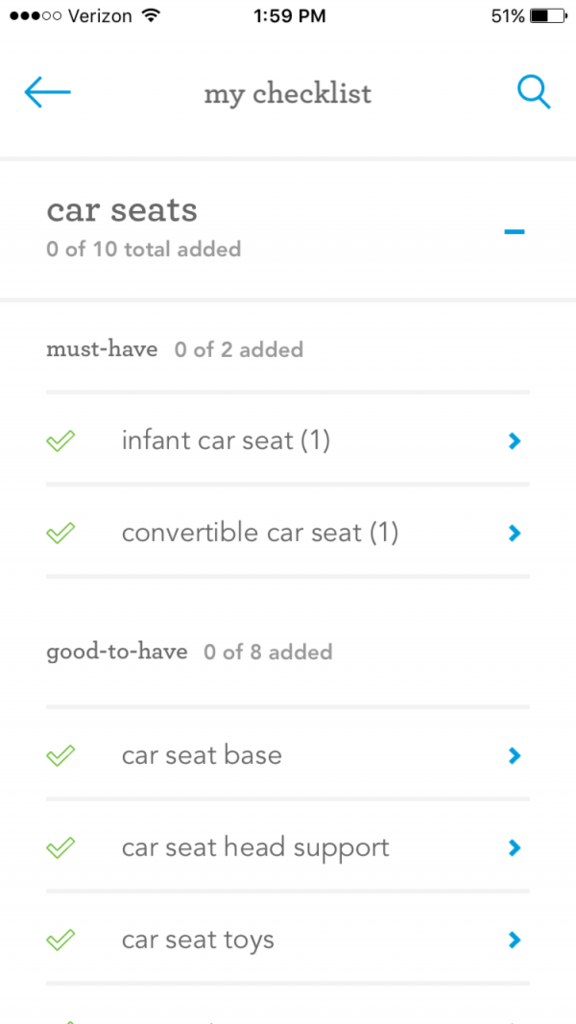The image size is (576, 1024).
Task: Open convertible car seat chevron arrow
Action: click(x=515, y=534)
